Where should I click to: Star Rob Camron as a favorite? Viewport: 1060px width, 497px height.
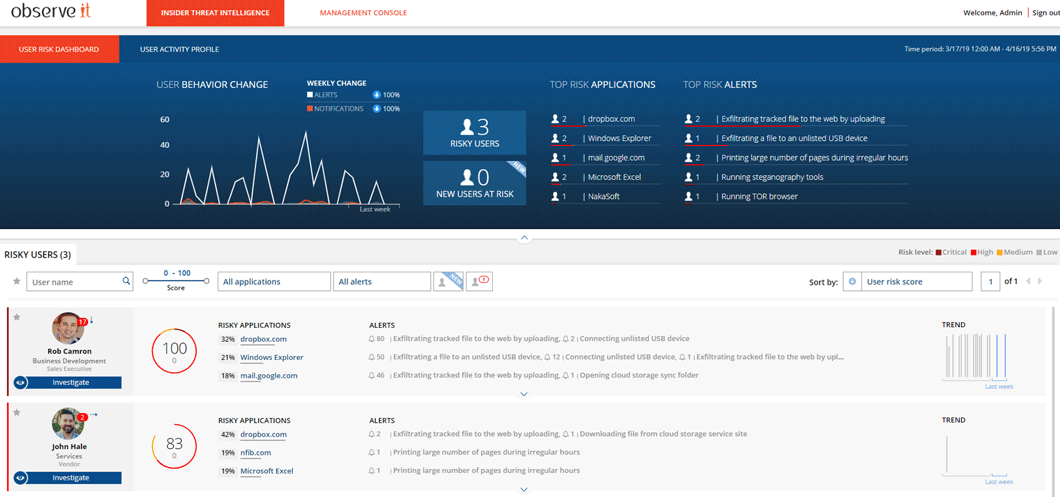[17, 317]
